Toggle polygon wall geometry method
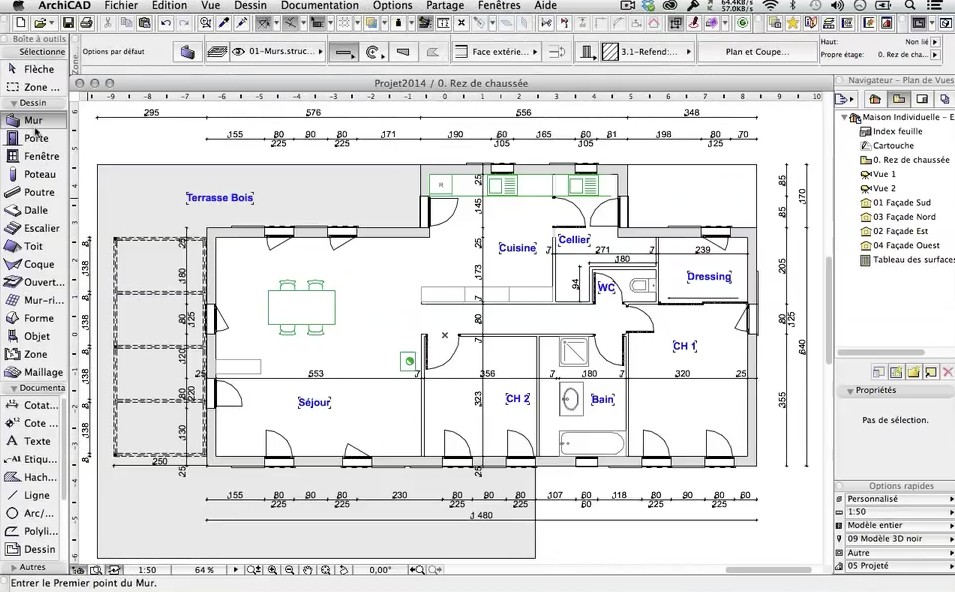This screenshot has height=592, width=955. click(x=432, y=52)
